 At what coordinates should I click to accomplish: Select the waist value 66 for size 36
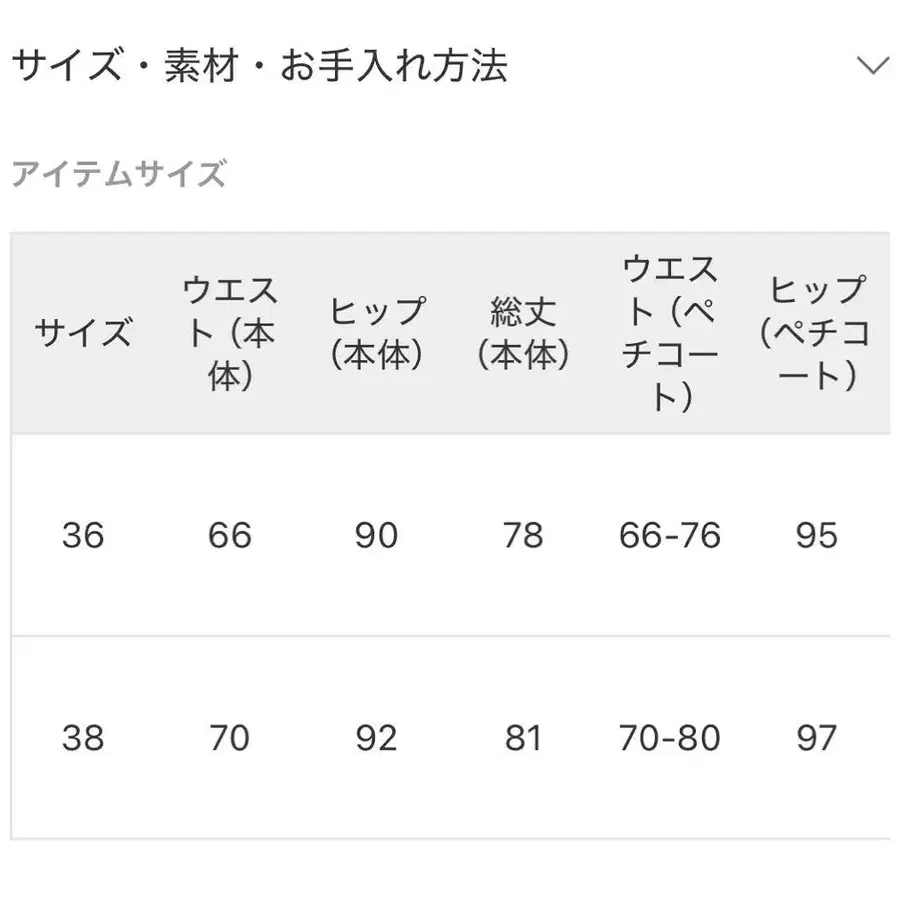click(230, 536)
